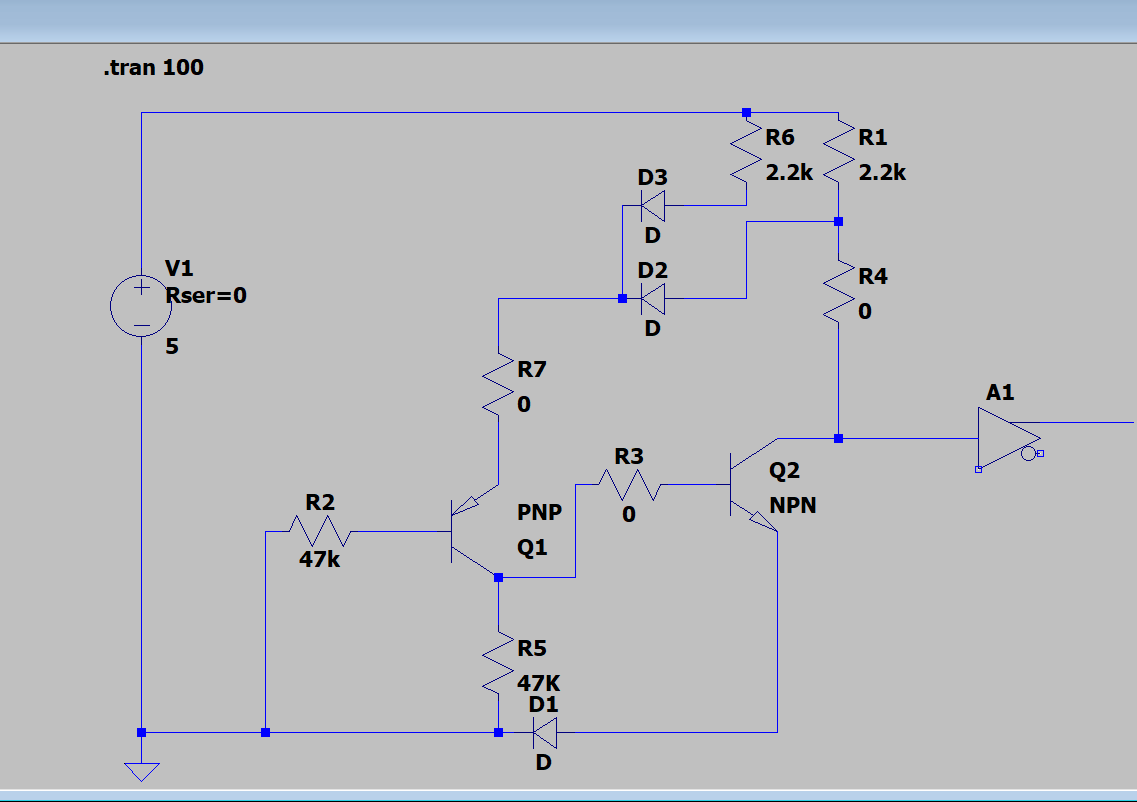The height and width of the screenshot is (802, 1137).
Task: Click the junction node above R6
Action: point(746,112)
